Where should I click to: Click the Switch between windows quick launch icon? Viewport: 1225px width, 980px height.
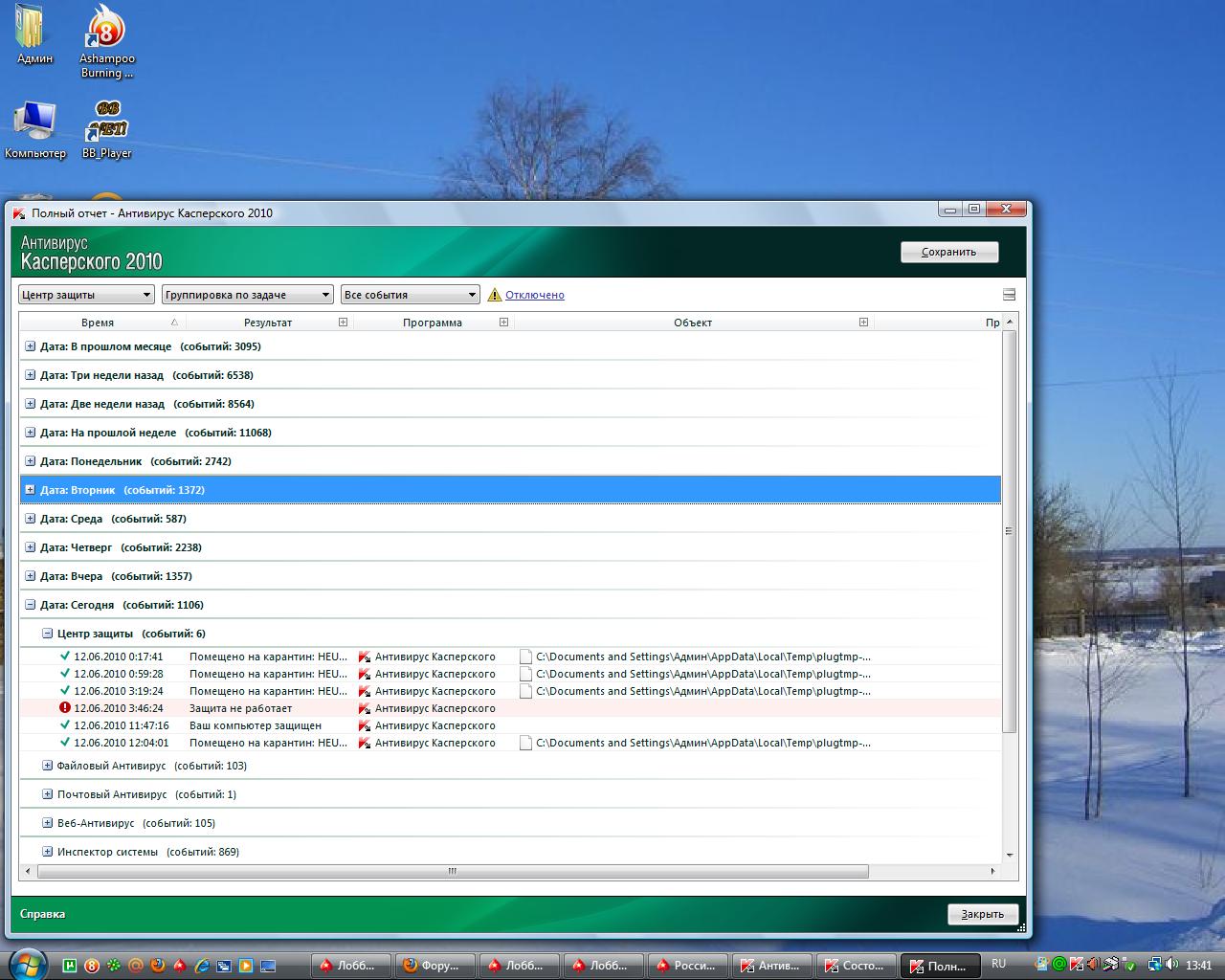223,966
